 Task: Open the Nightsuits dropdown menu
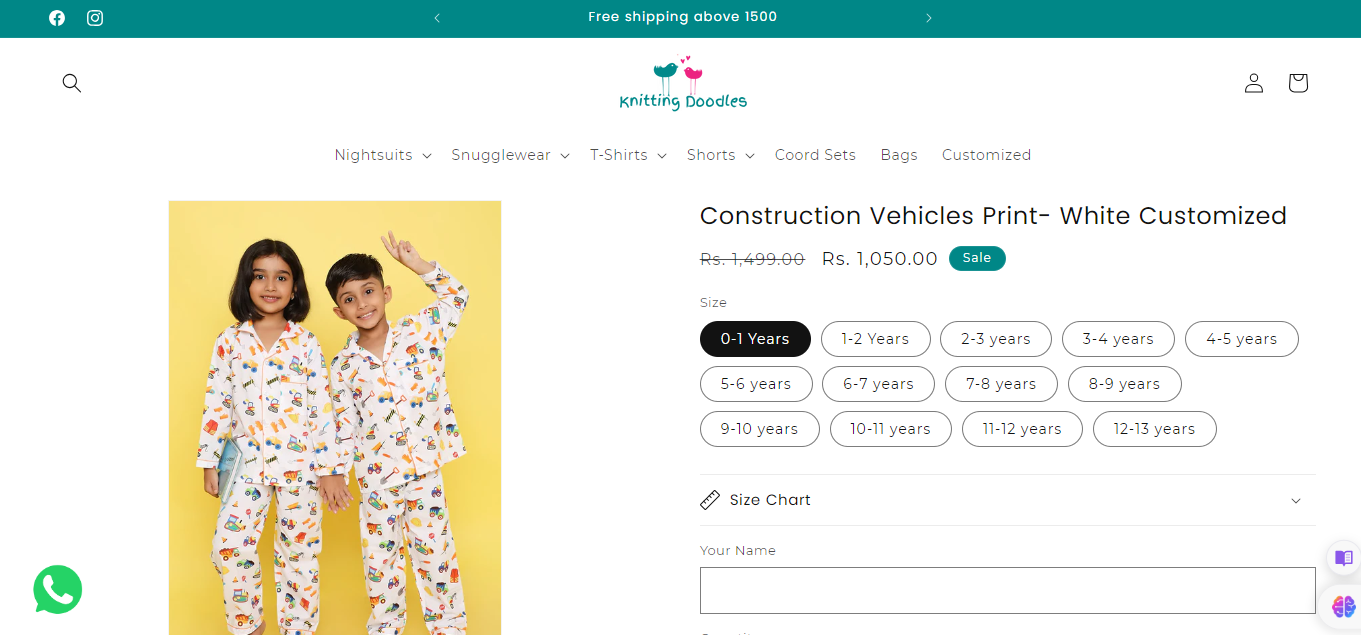tap(382, 155)
